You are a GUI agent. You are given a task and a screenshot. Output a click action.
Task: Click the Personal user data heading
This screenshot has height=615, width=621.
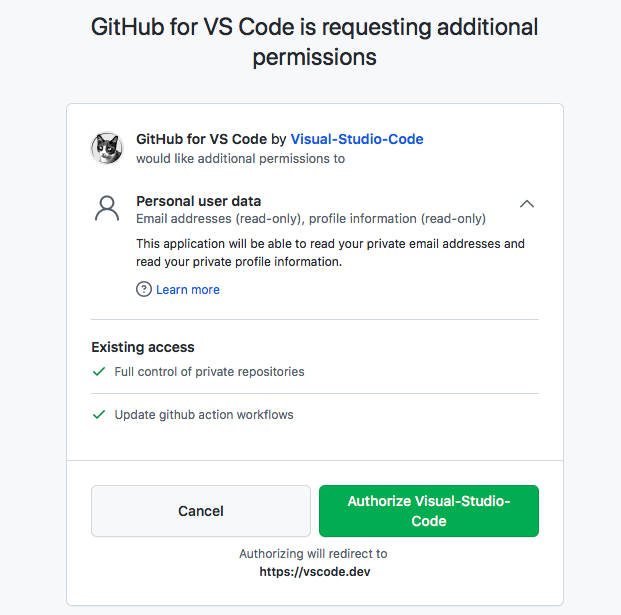[x=198, y=201]
